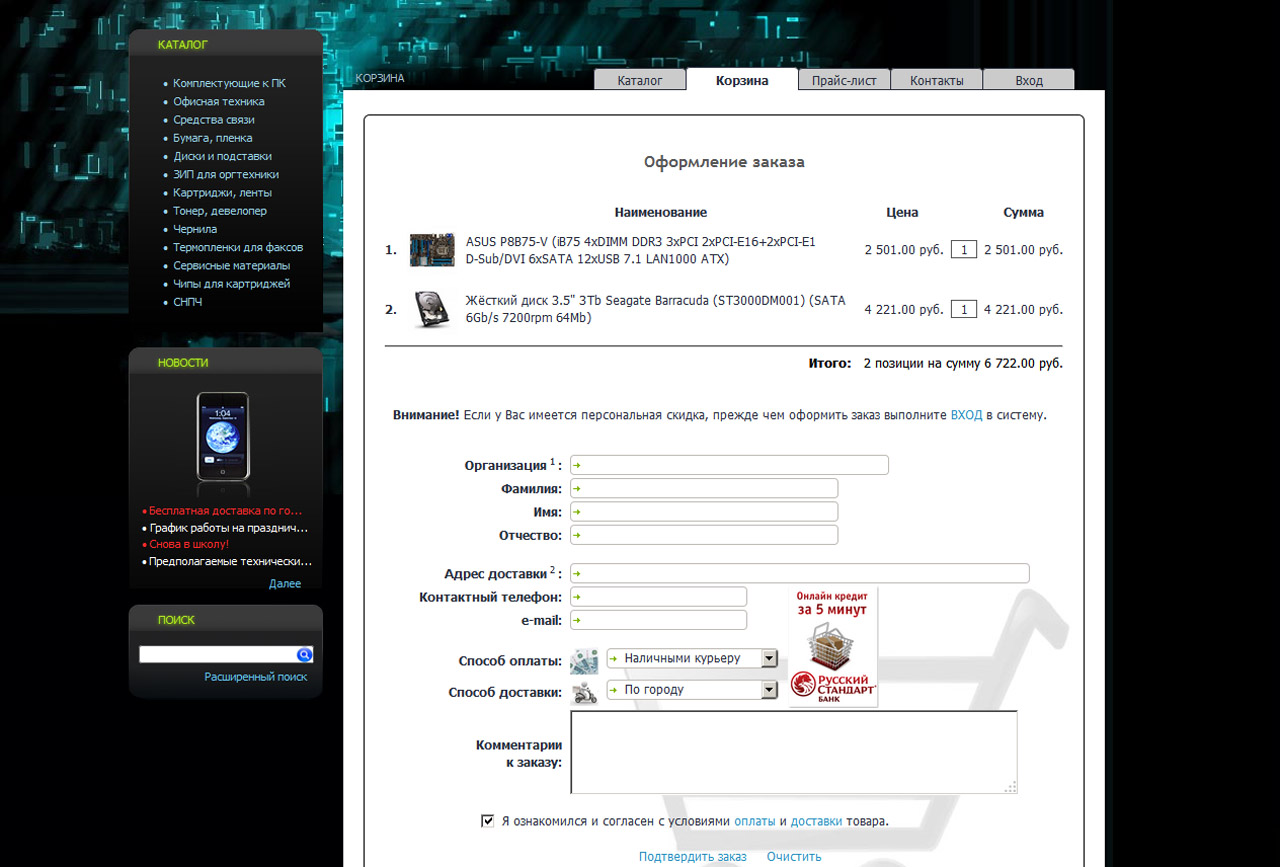1280x867 pixels.
Task: Click the site search input box
Action: [x=217, y=655]
